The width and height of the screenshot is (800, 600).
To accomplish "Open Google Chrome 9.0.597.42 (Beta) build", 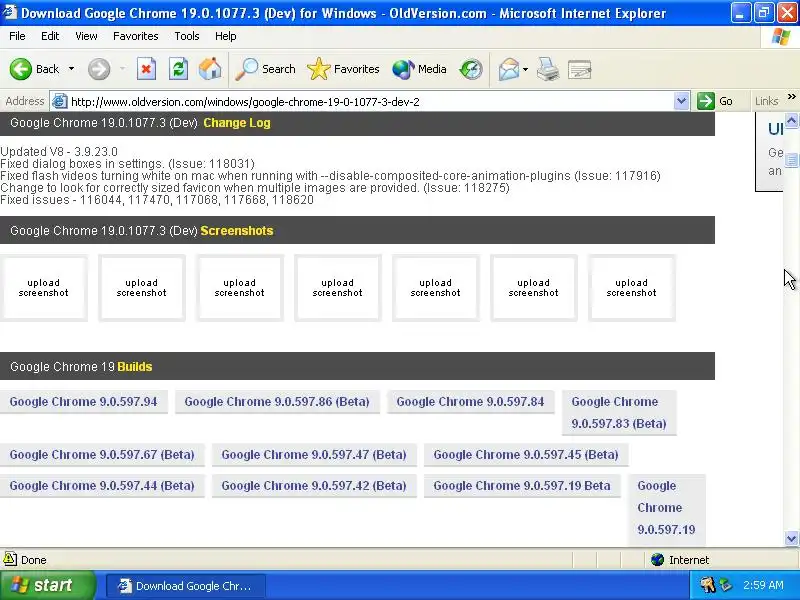I will pyautogui.click(x=314, y=486).
